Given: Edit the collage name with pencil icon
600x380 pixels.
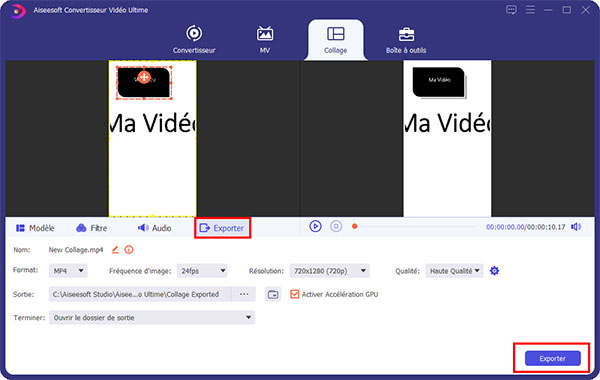Looking at the screenshot, I should pyautogui.click(x=115, y=250).
